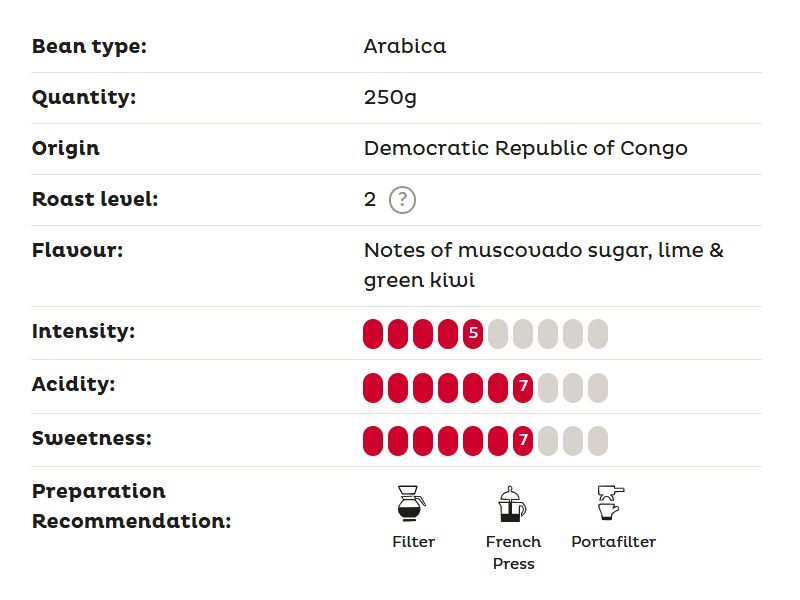
Task: Click the last grey Sweetness pill
Action: click(598, 441)
